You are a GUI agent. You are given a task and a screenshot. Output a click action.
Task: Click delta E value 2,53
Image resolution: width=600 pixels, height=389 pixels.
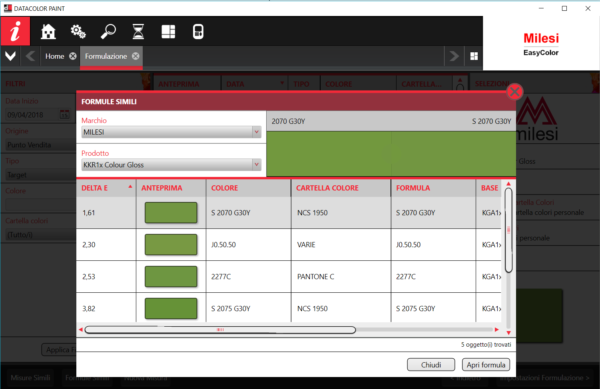coord(88,277)
